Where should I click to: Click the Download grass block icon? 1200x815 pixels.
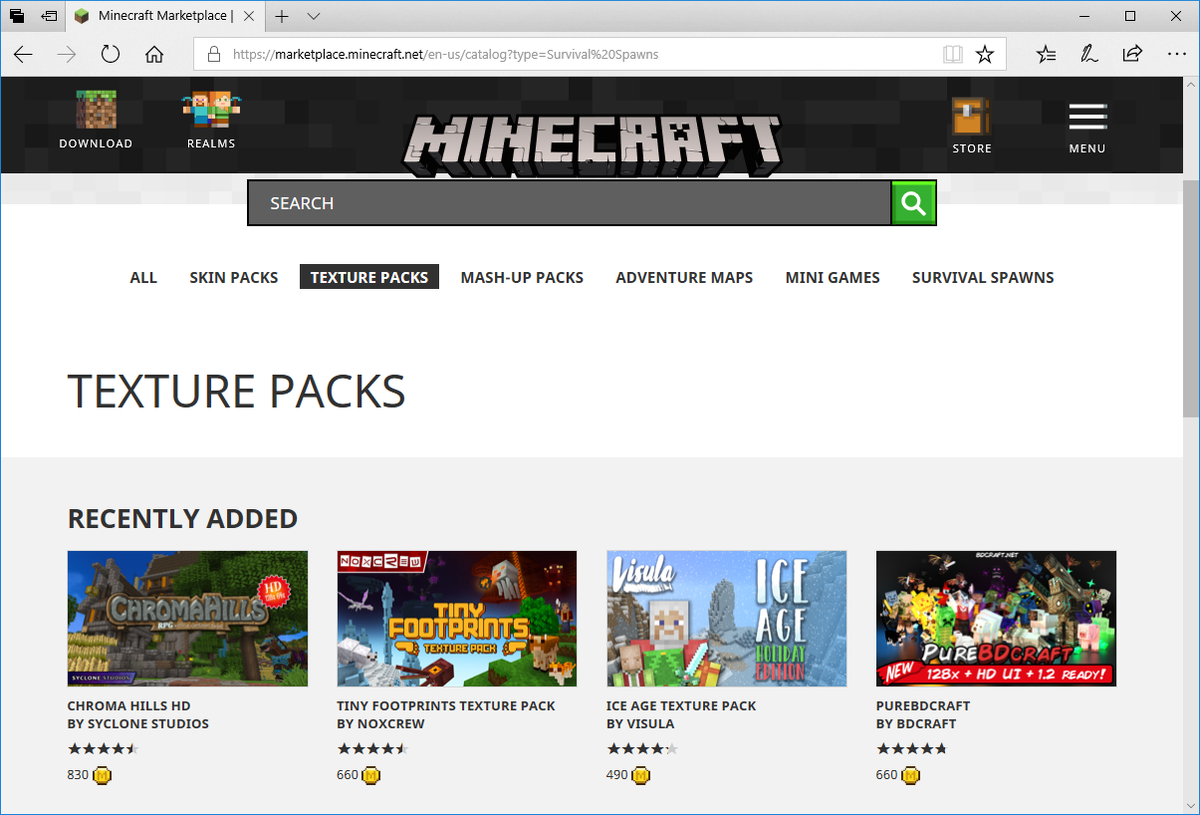96,110
